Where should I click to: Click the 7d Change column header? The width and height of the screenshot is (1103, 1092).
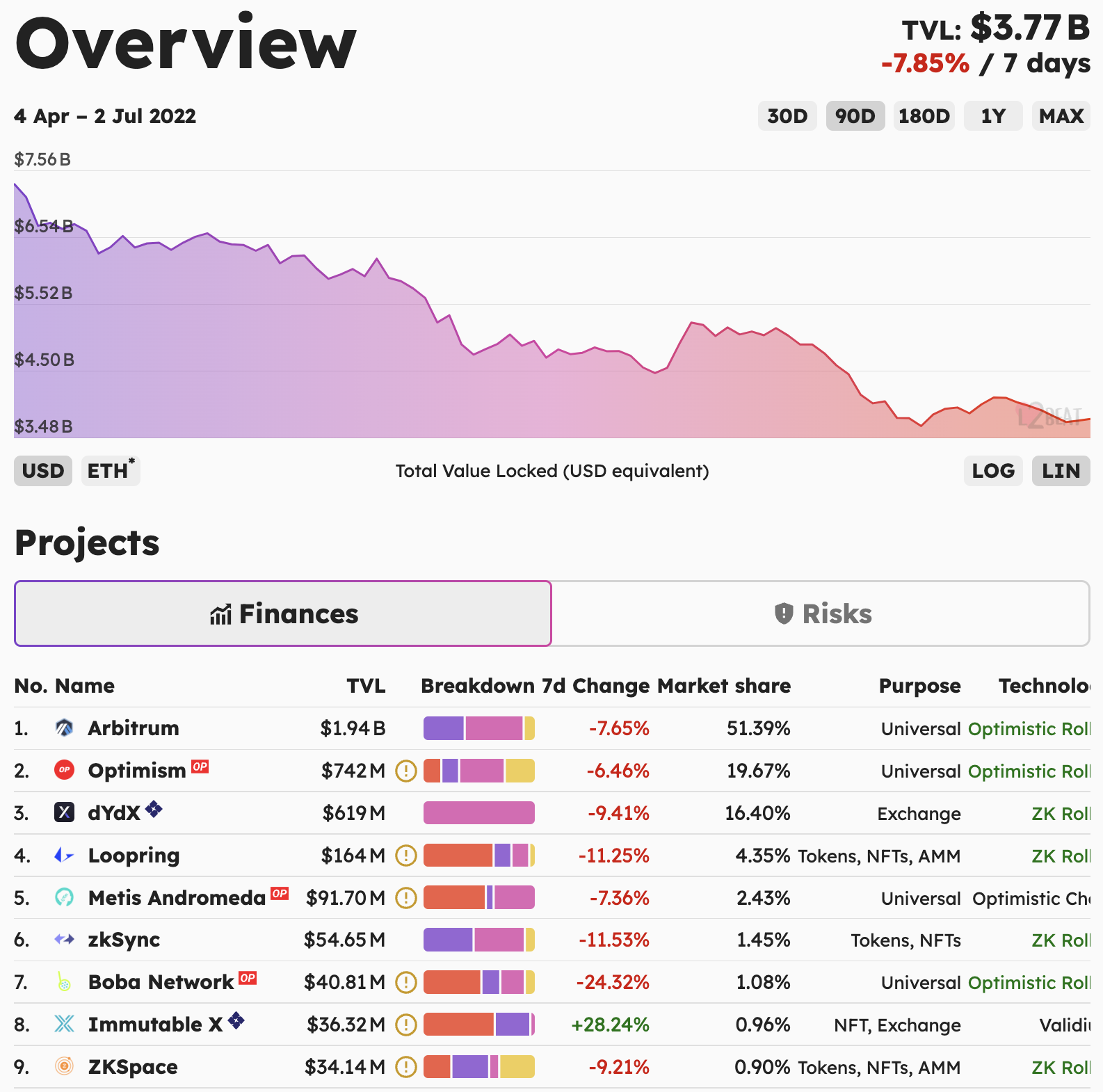[596, 686]
